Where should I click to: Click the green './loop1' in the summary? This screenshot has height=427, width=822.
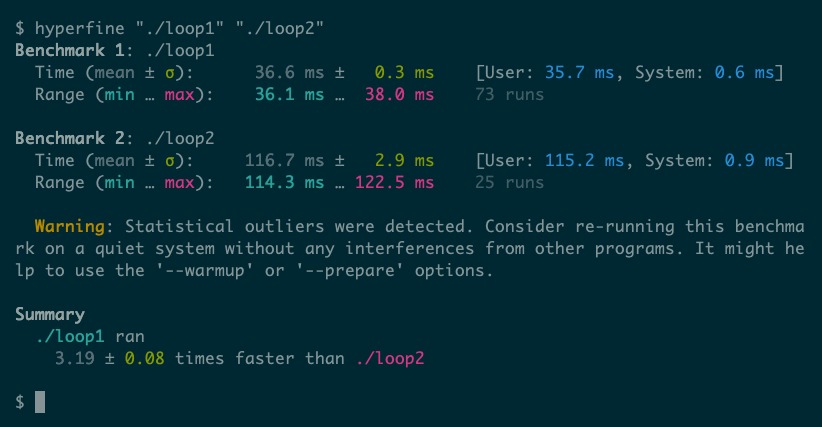click(x=70, y=336)
